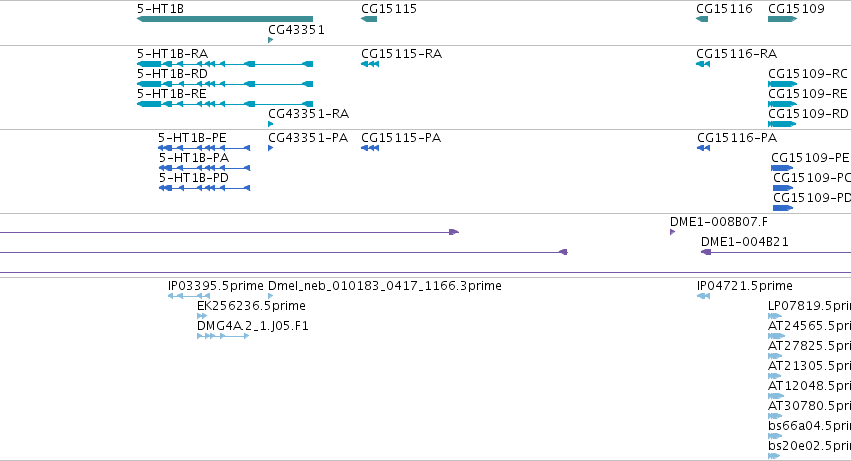Select the 5-HT1B-PD protein glyph

point(204,188)
